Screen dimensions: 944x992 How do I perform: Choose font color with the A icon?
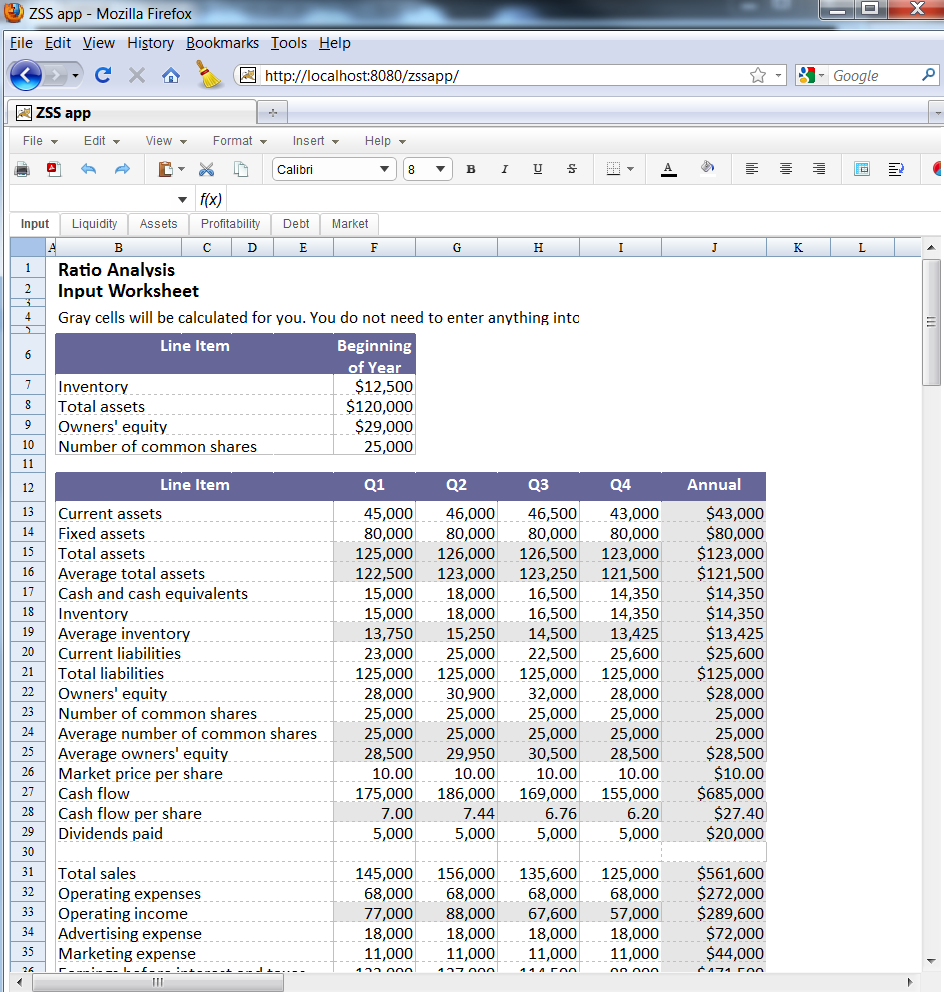pyautogui.click(x=669, y=169)
